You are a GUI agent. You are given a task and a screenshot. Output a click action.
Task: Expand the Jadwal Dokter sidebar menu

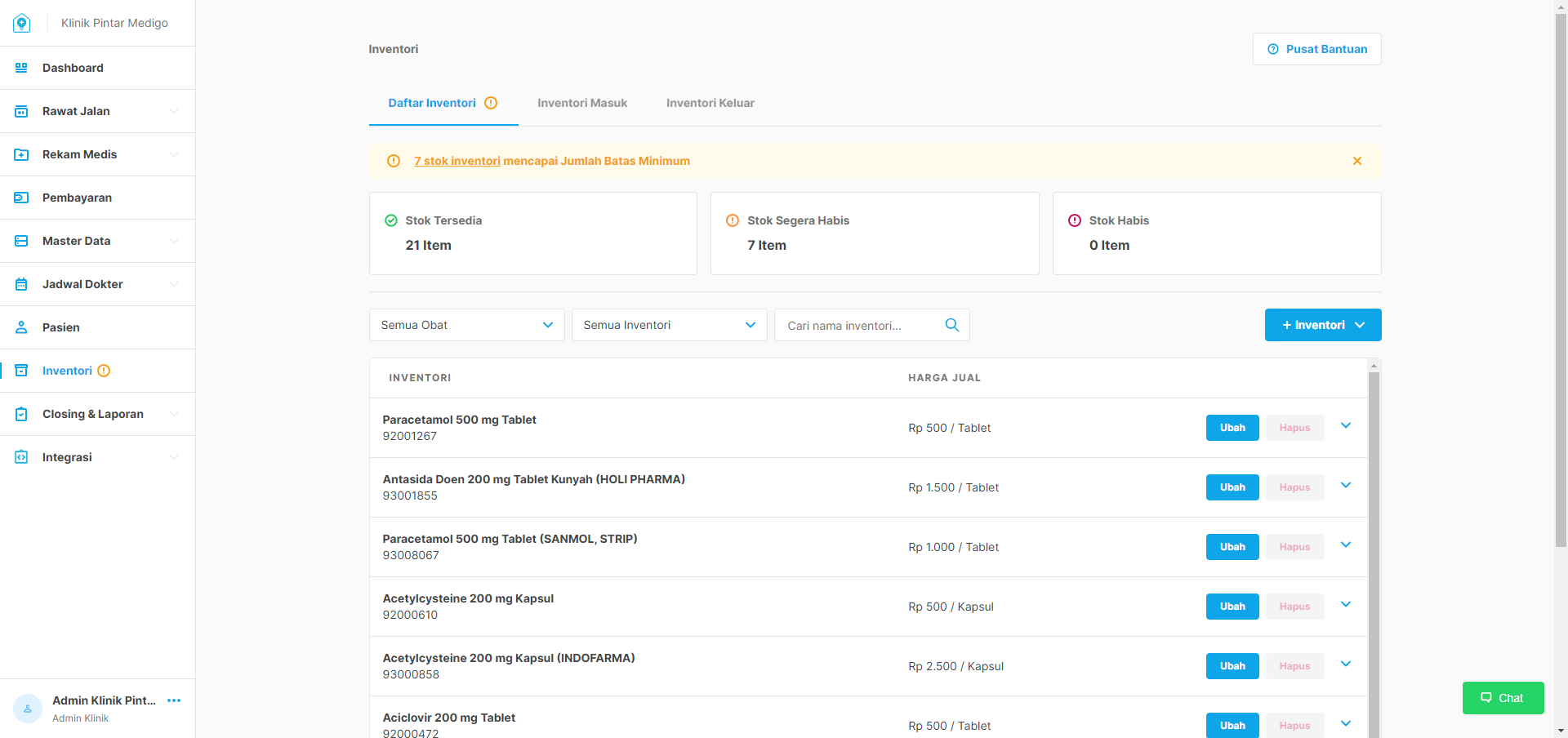click(174, 284)
